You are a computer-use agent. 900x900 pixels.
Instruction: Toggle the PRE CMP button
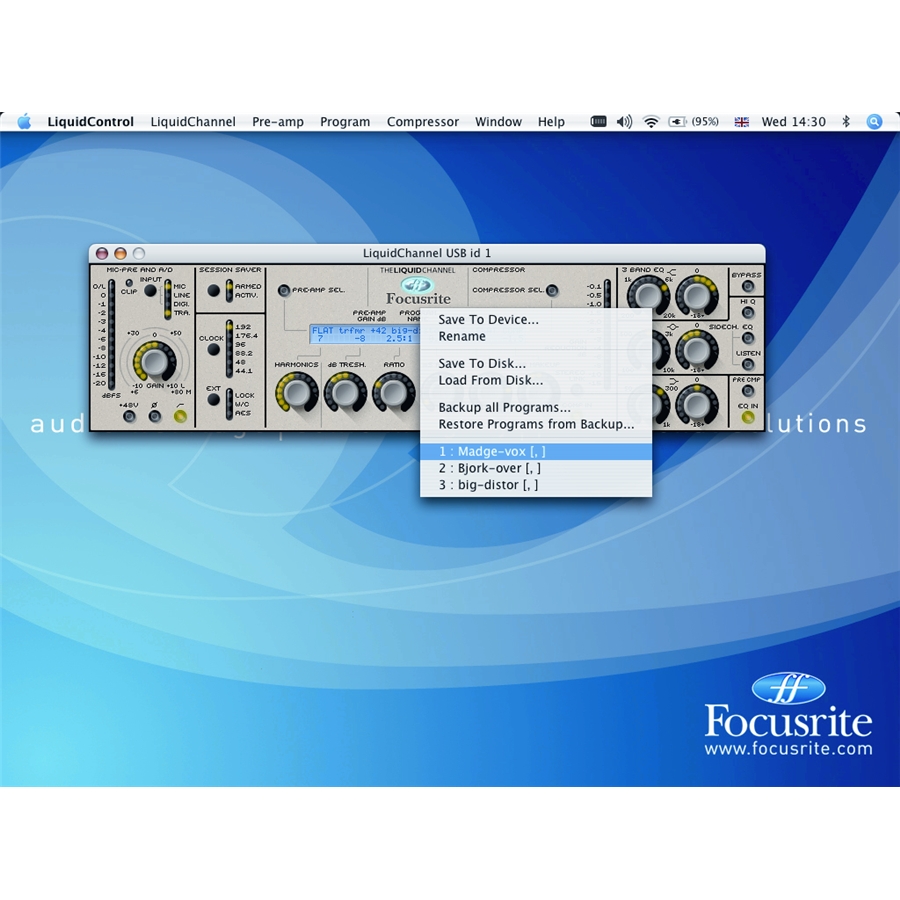tap(747, 391)
